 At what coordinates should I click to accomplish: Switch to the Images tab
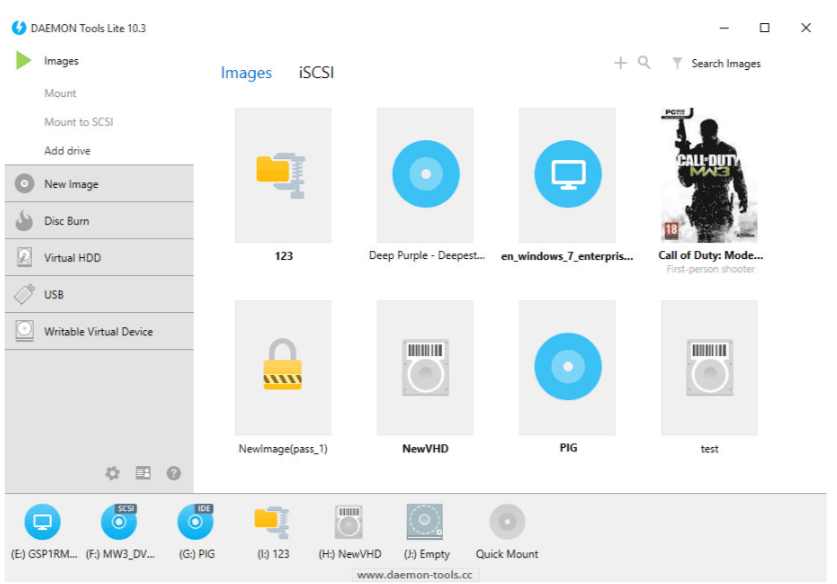click(246, 73)
